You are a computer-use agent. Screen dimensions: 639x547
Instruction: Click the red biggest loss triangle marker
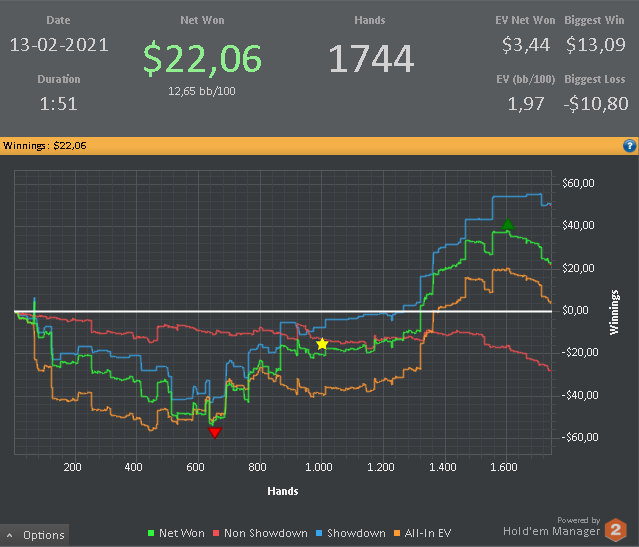coord(215,432)
